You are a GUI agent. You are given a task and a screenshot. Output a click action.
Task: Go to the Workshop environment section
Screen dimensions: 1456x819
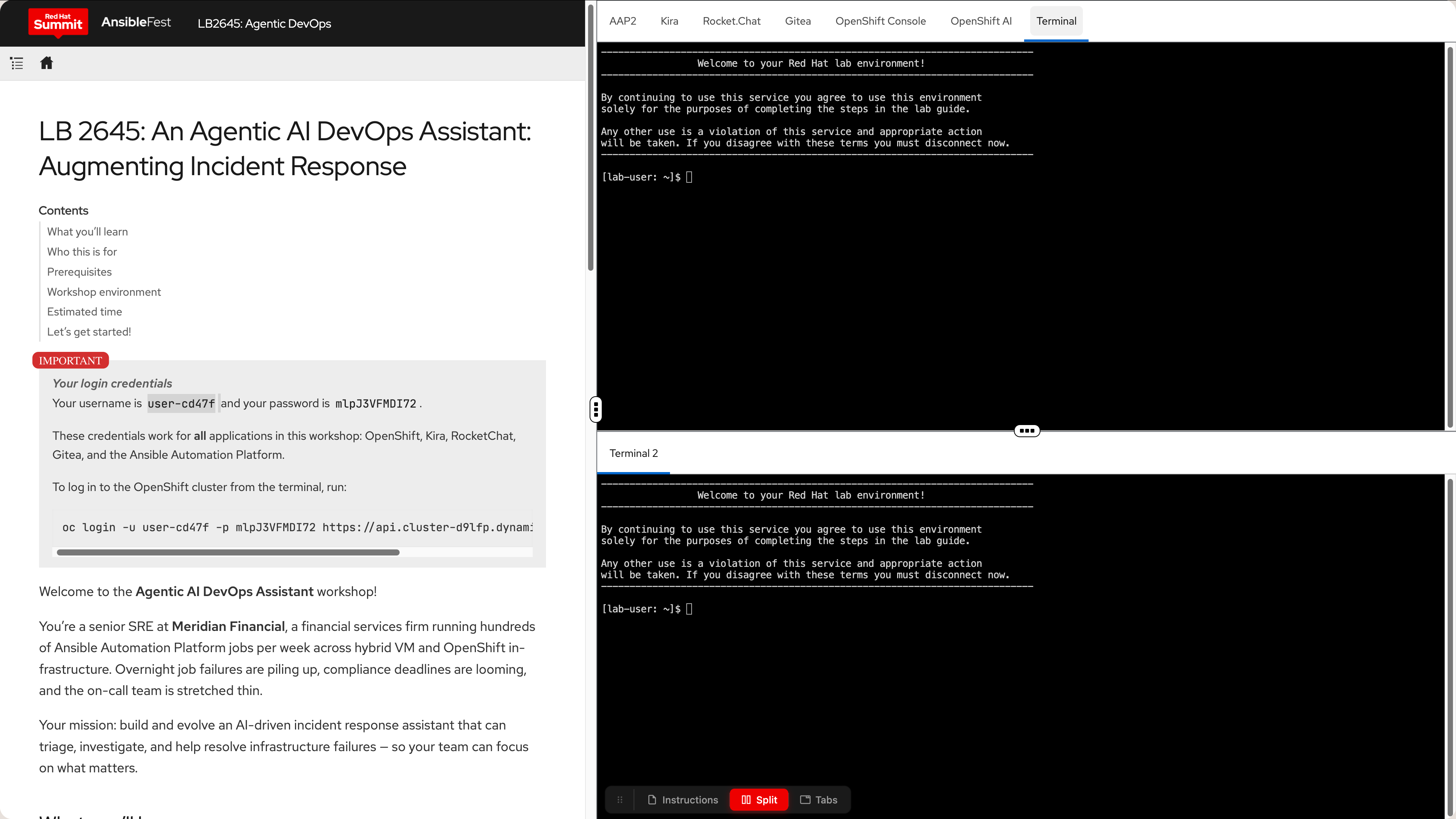[x=104, y=292]
